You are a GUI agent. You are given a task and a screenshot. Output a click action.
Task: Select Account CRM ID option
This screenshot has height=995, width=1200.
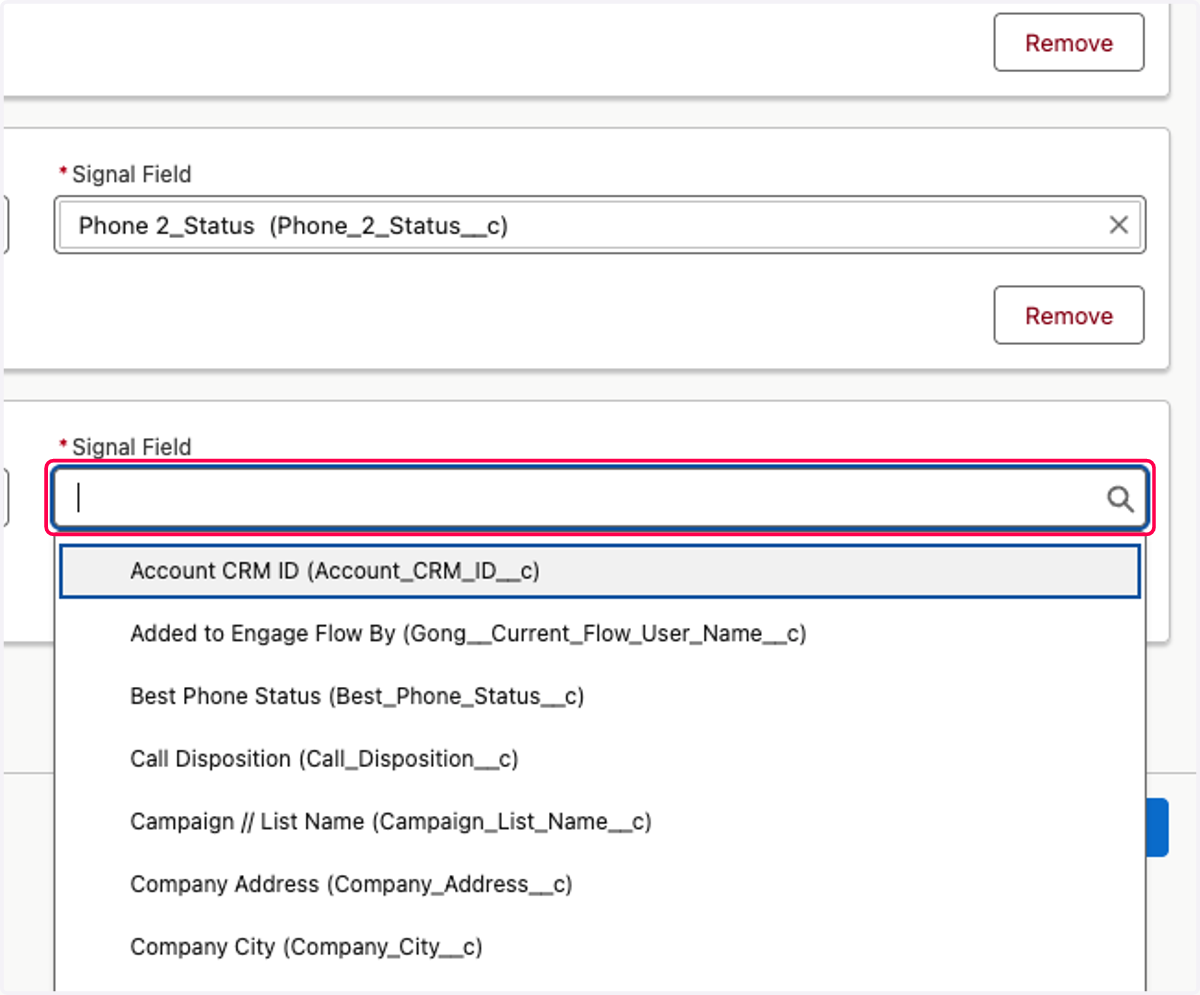[600, 571]
